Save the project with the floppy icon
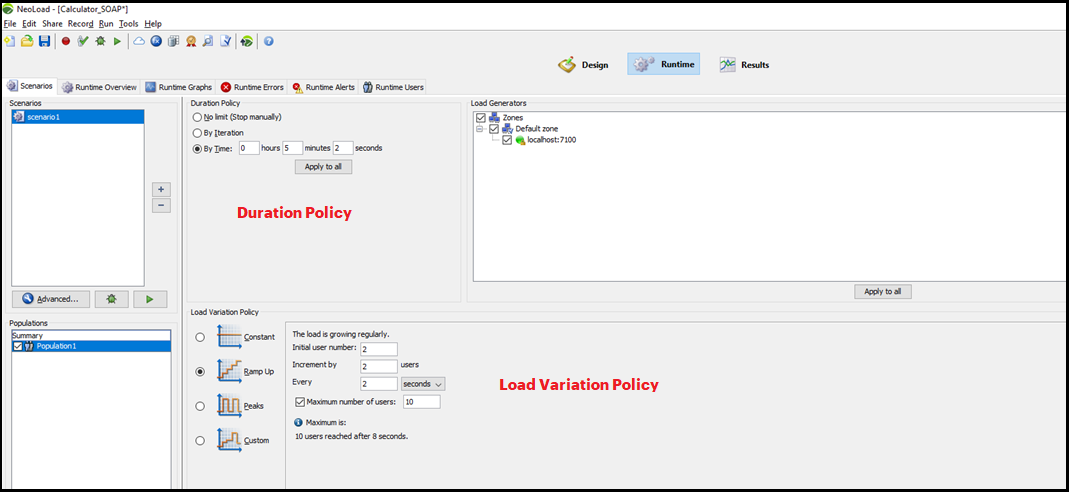Image resolution: width=1069 pixels, height=492 pixels. (44, 42)
